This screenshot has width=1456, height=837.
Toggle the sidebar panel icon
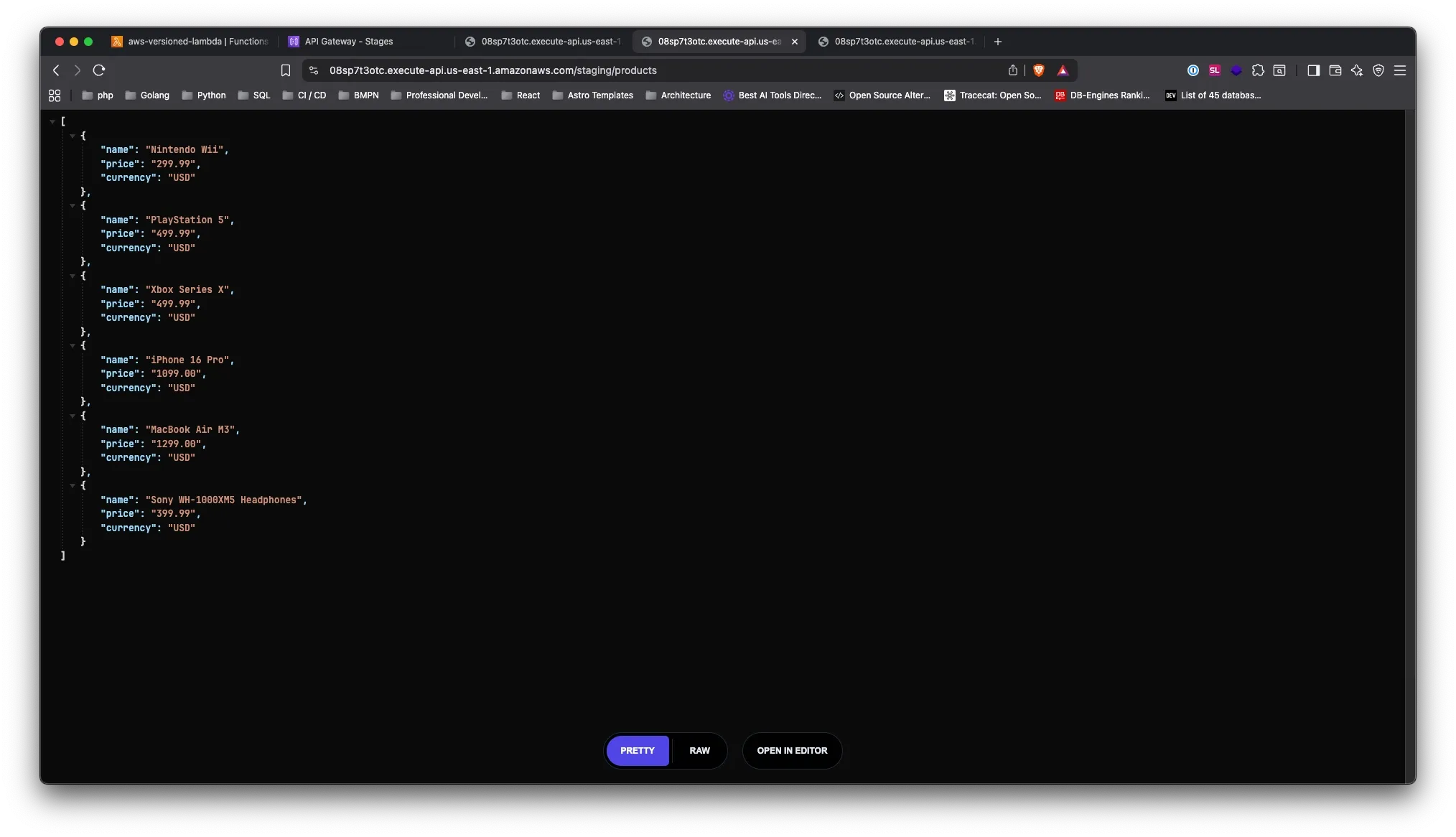pos(1313,70)
